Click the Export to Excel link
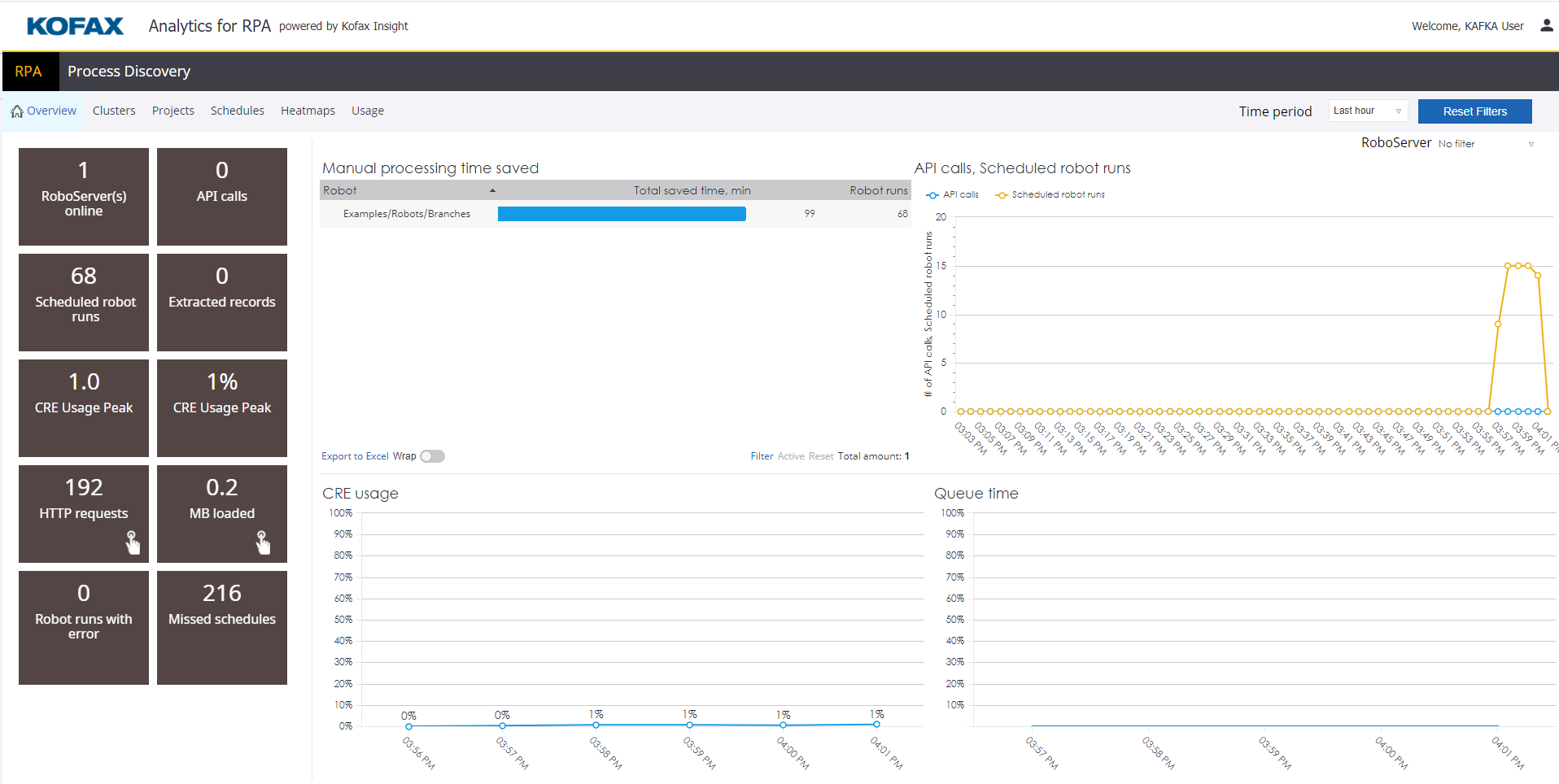Screen dimensions: 1559x784 355,456
